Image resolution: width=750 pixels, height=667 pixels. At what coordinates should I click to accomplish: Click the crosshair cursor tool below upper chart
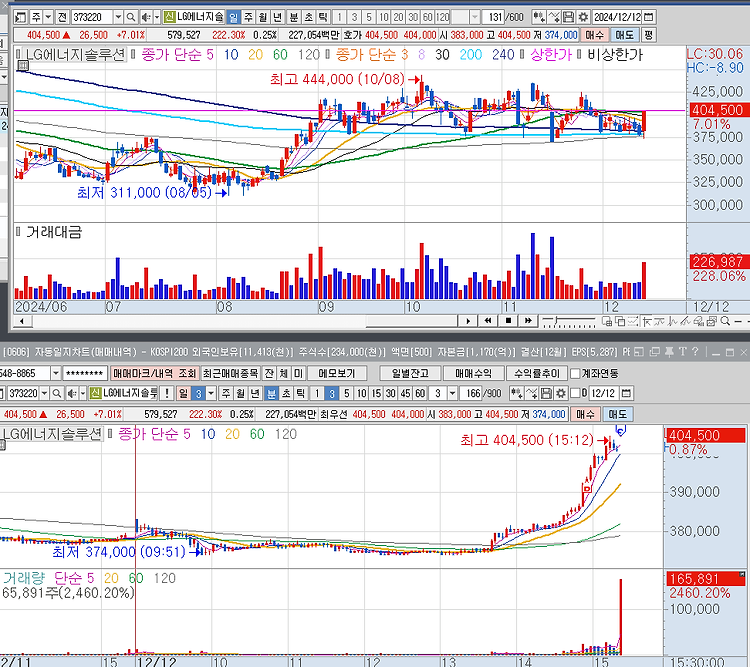click(647, 321)
